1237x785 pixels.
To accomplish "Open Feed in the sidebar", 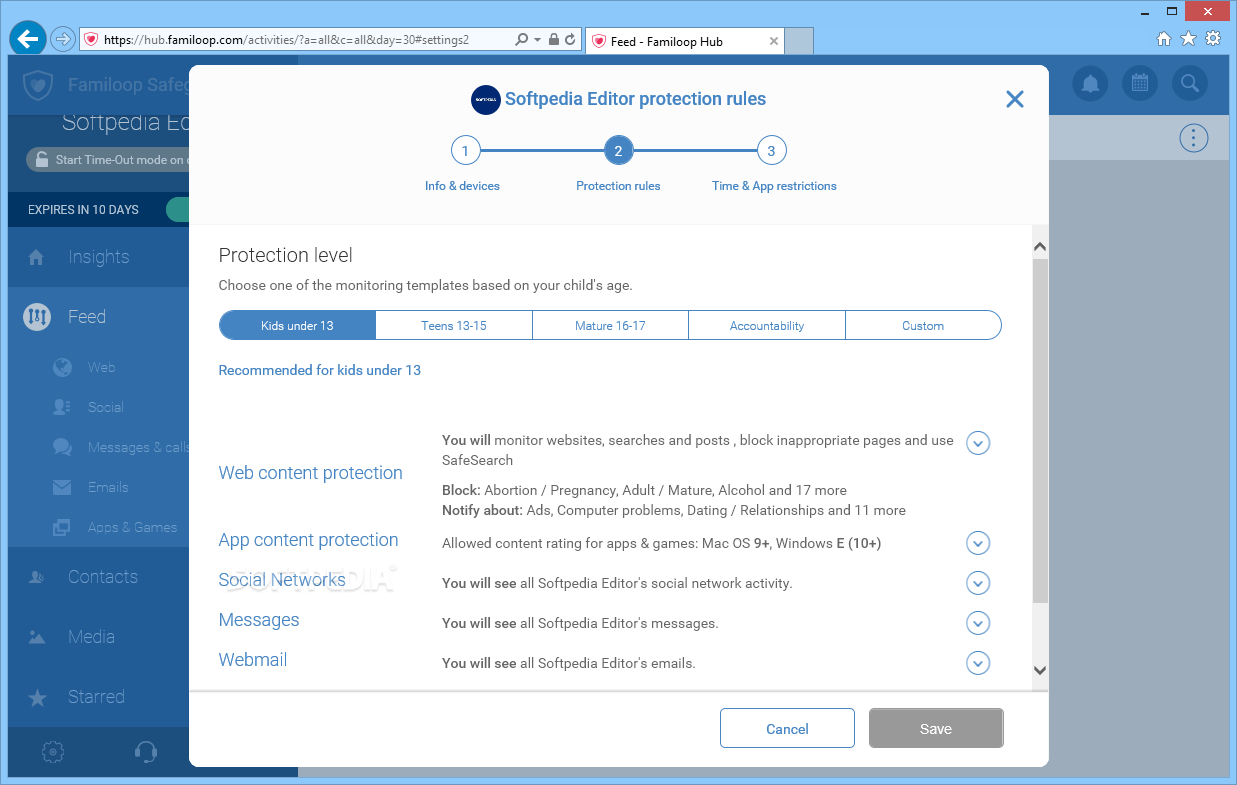I will click(98, 317).
